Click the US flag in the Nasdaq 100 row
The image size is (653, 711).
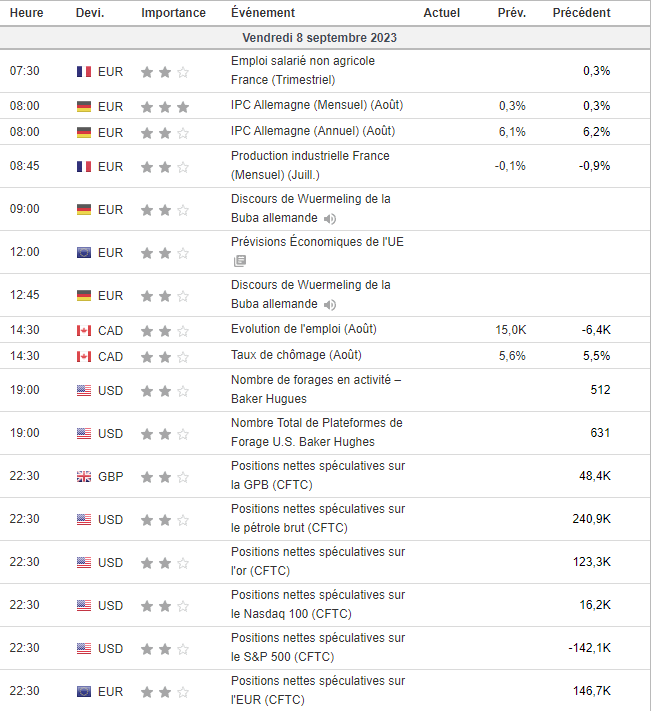[x=84, y=606]
